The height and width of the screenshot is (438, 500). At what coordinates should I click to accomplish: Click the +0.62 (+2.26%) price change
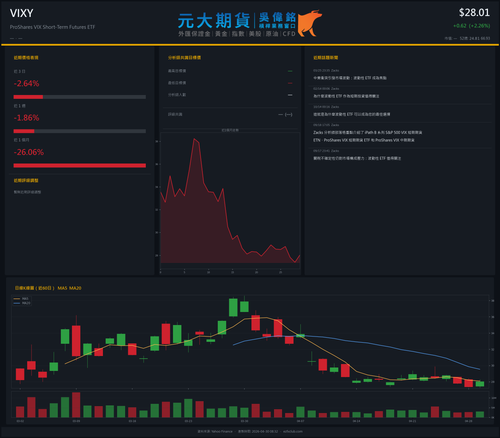tap(471, 26)
